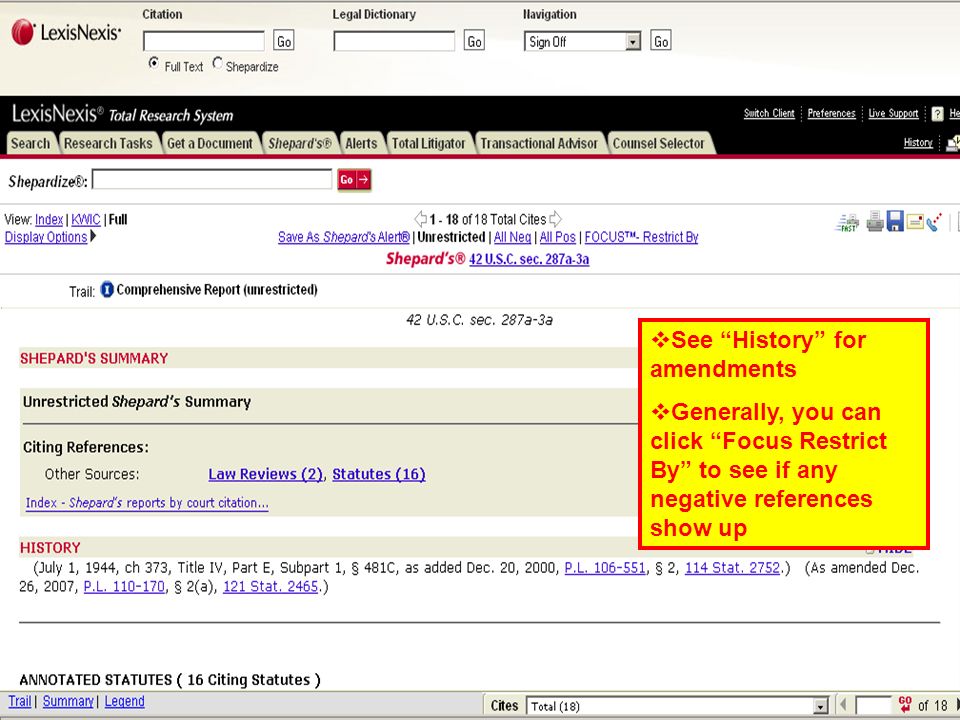
Task: Select the Shepardize radio button
Action: [x=217, y=63]
